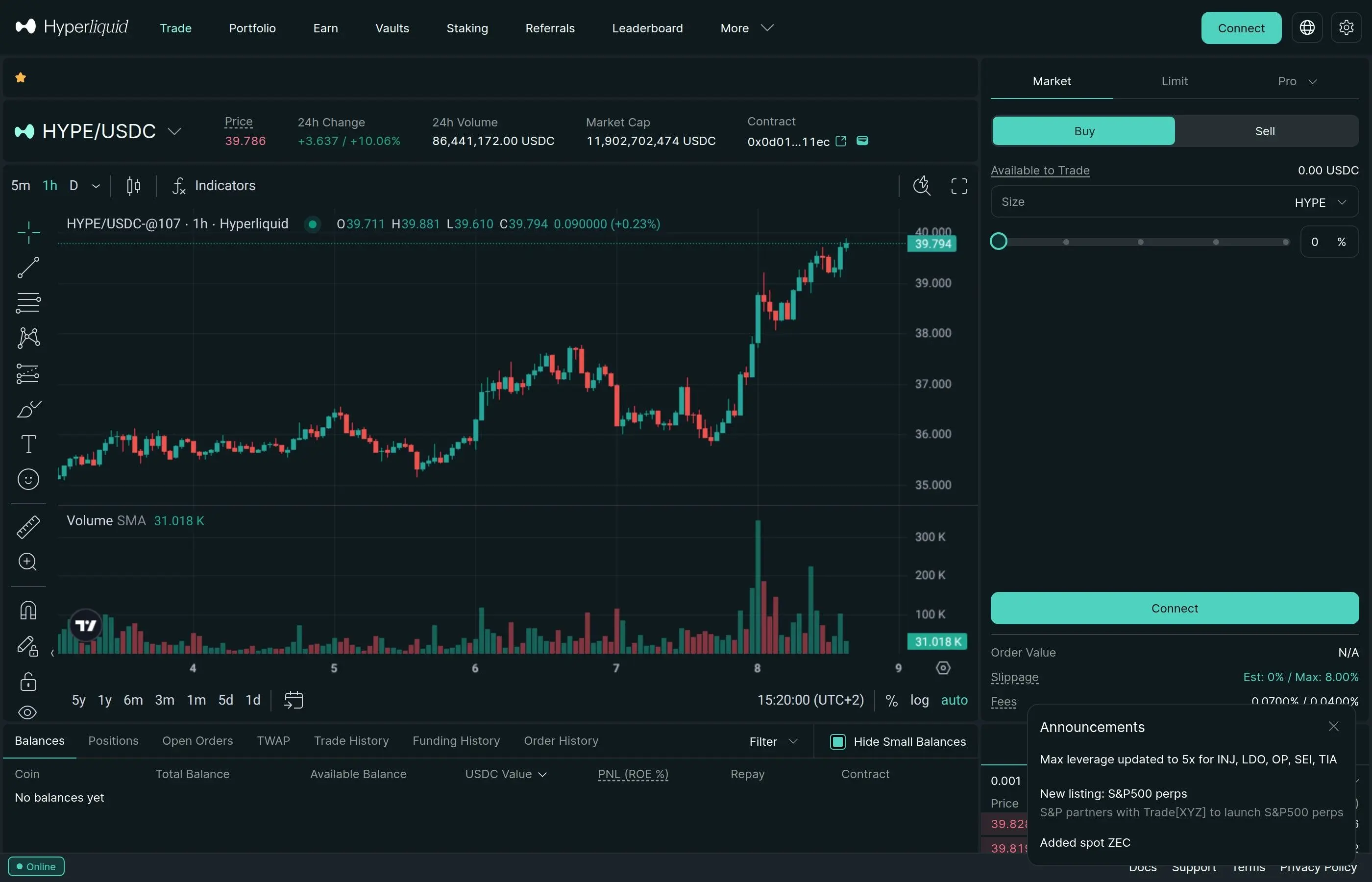1372x882 pixels.
Task: Open the Trade History tab
Action: click(x=351, y=740)
